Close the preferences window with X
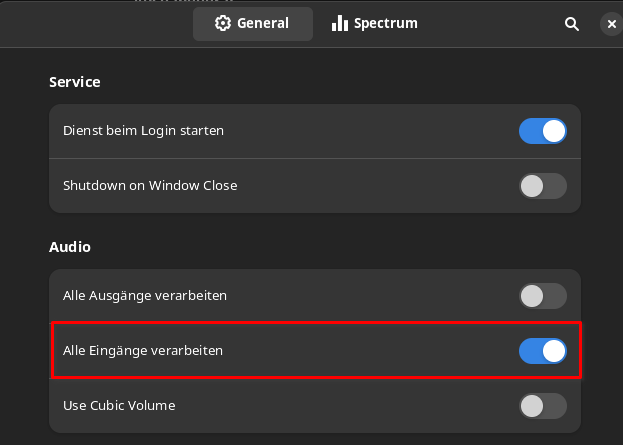The height and width of the screenshot is (445, 623). tap(612, 23)
